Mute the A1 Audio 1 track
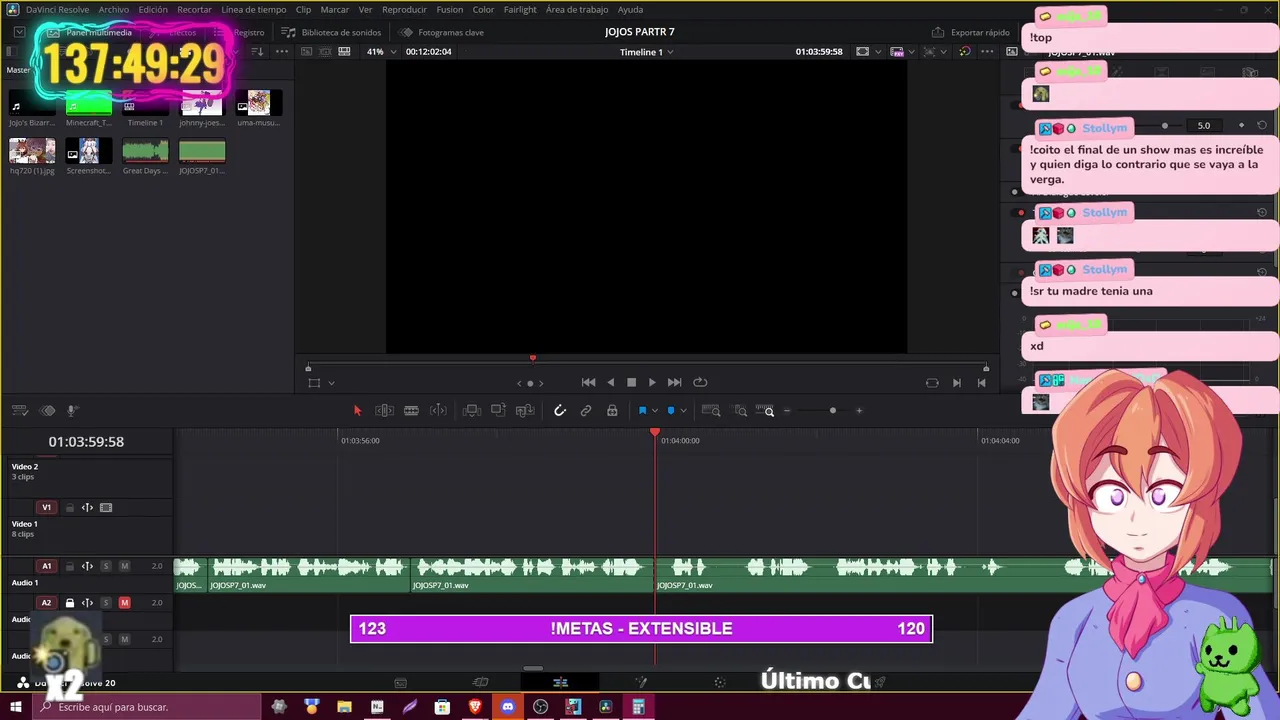 tap(124, 566)
